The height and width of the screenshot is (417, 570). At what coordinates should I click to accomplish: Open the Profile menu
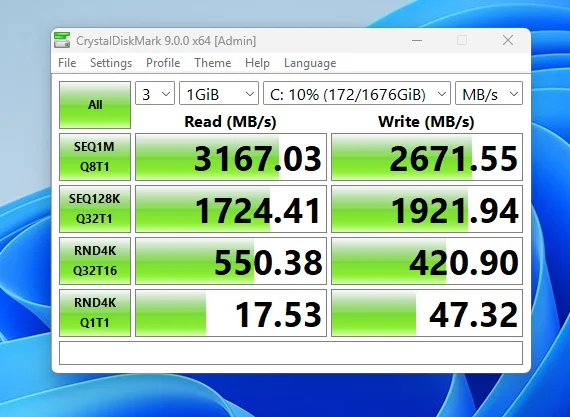[x=163, y=63]
